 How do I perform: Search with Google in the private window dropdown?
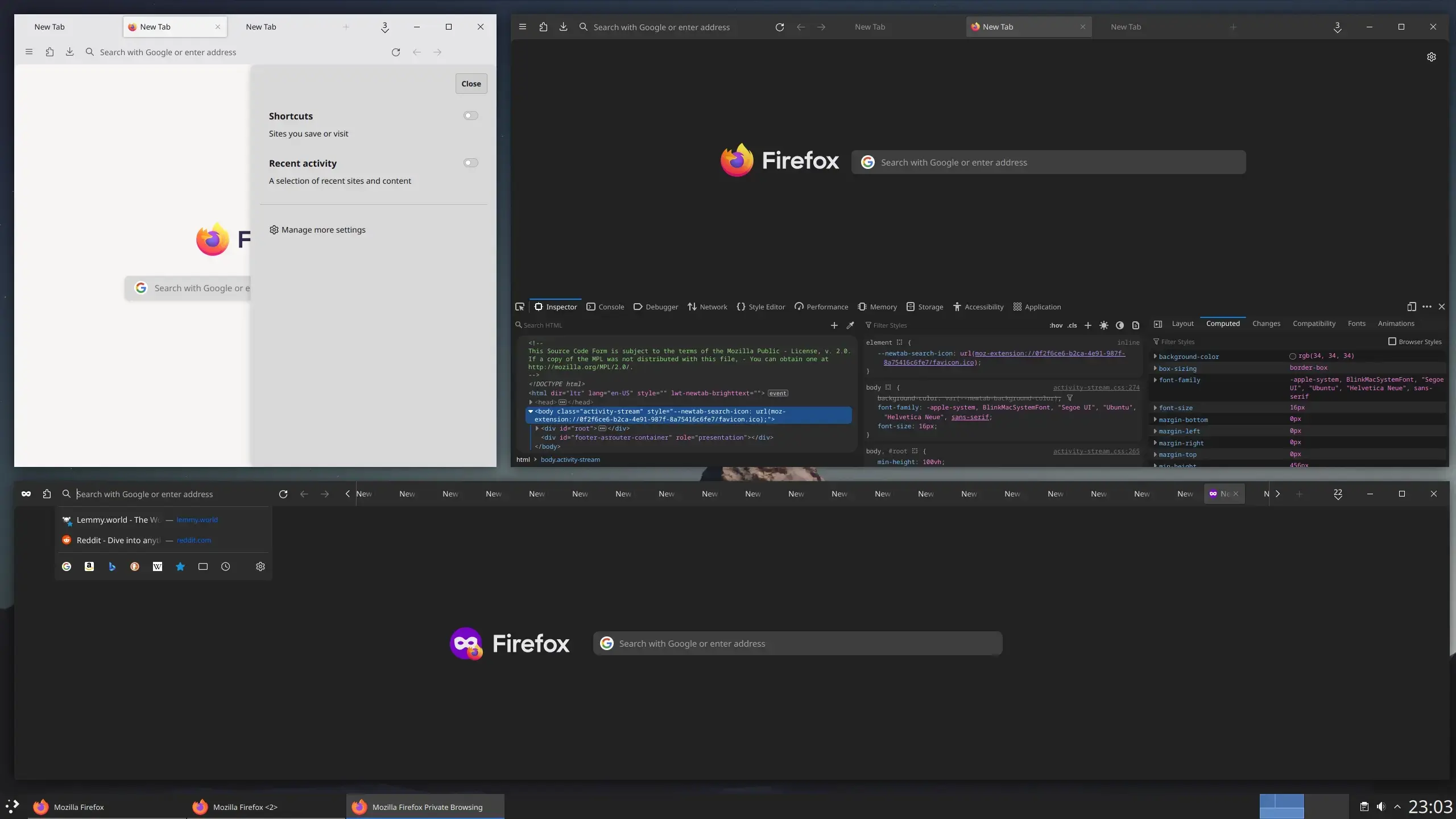pyautogui.click(x=67, y=566)
